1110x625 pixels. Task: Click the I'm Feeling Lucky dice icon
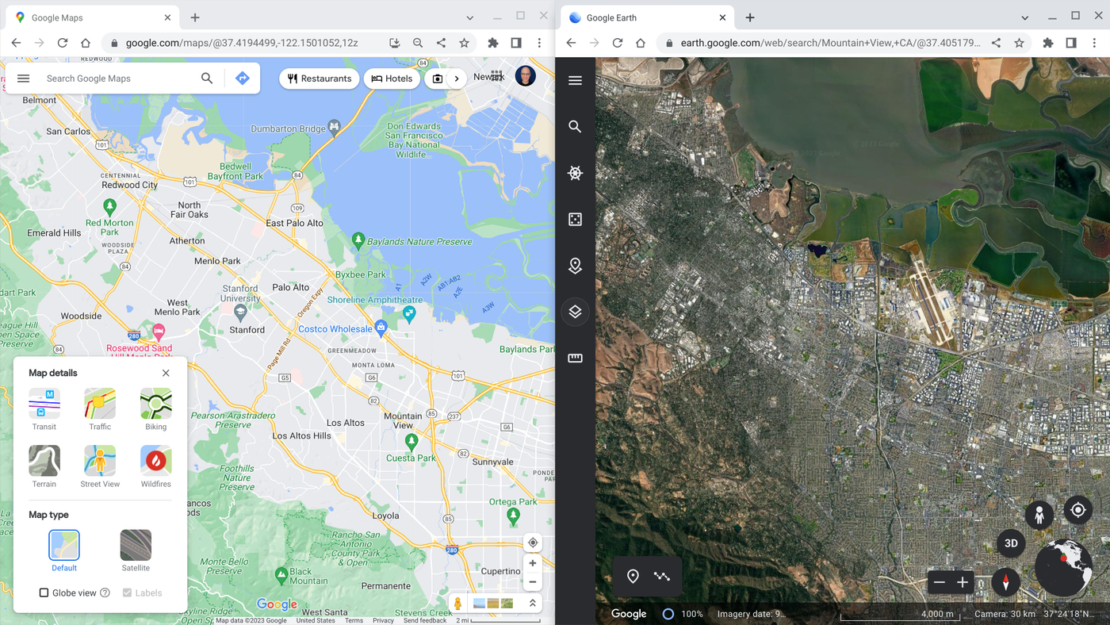(575, 219)
